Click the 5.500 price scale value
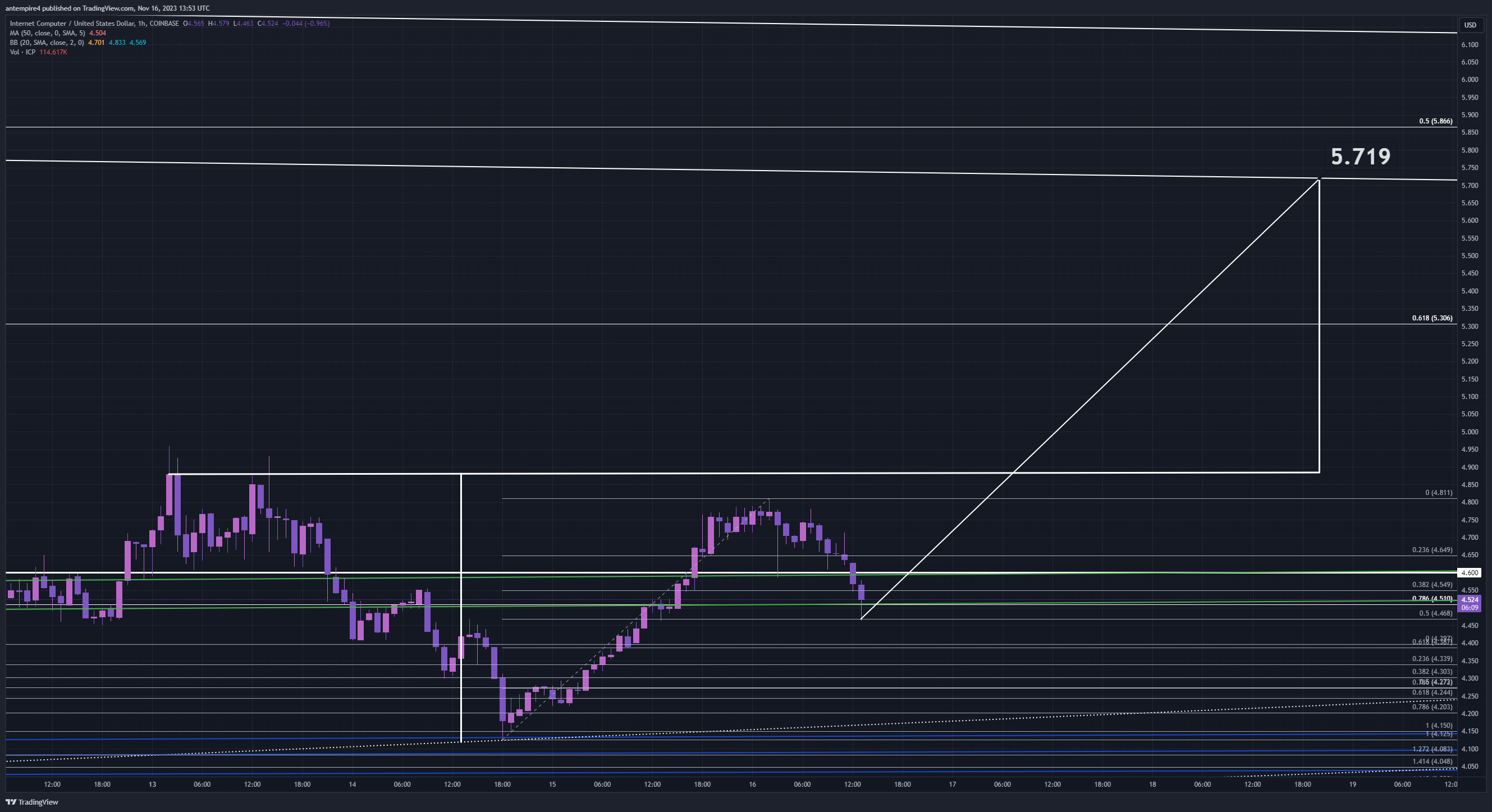The height and width of the screenshot is (812, 1492). [1469, 256]
